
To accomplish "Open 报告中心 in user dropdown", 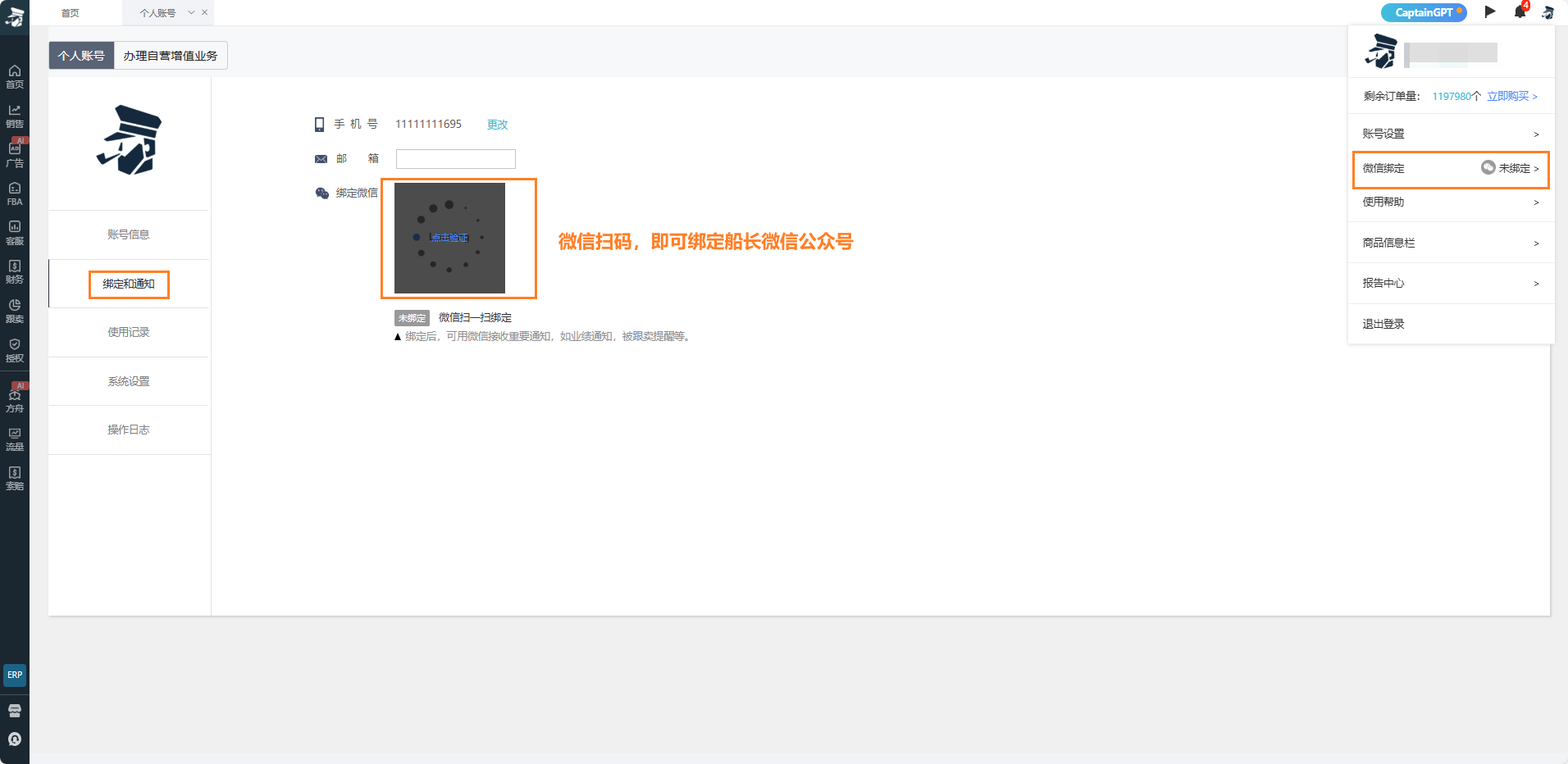I will (1451, 283).
